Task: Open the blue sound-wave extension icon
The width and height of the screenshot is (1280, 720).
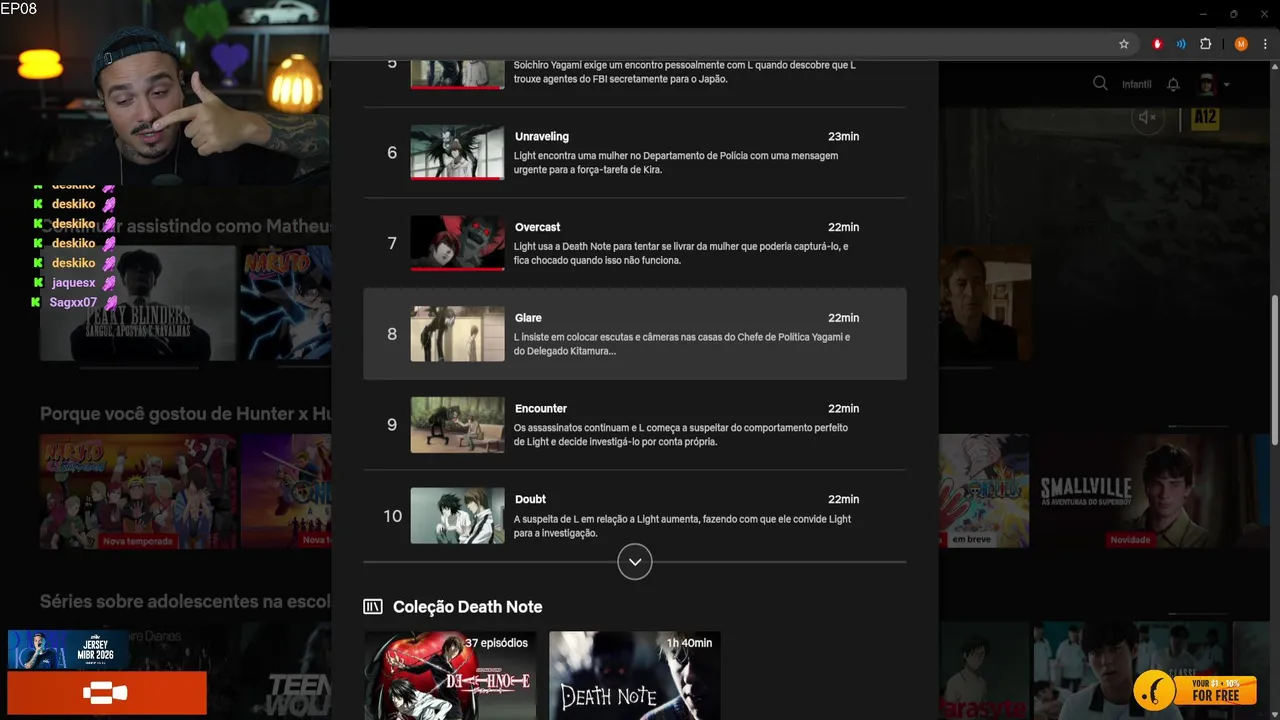Action: coord(1182,44)
